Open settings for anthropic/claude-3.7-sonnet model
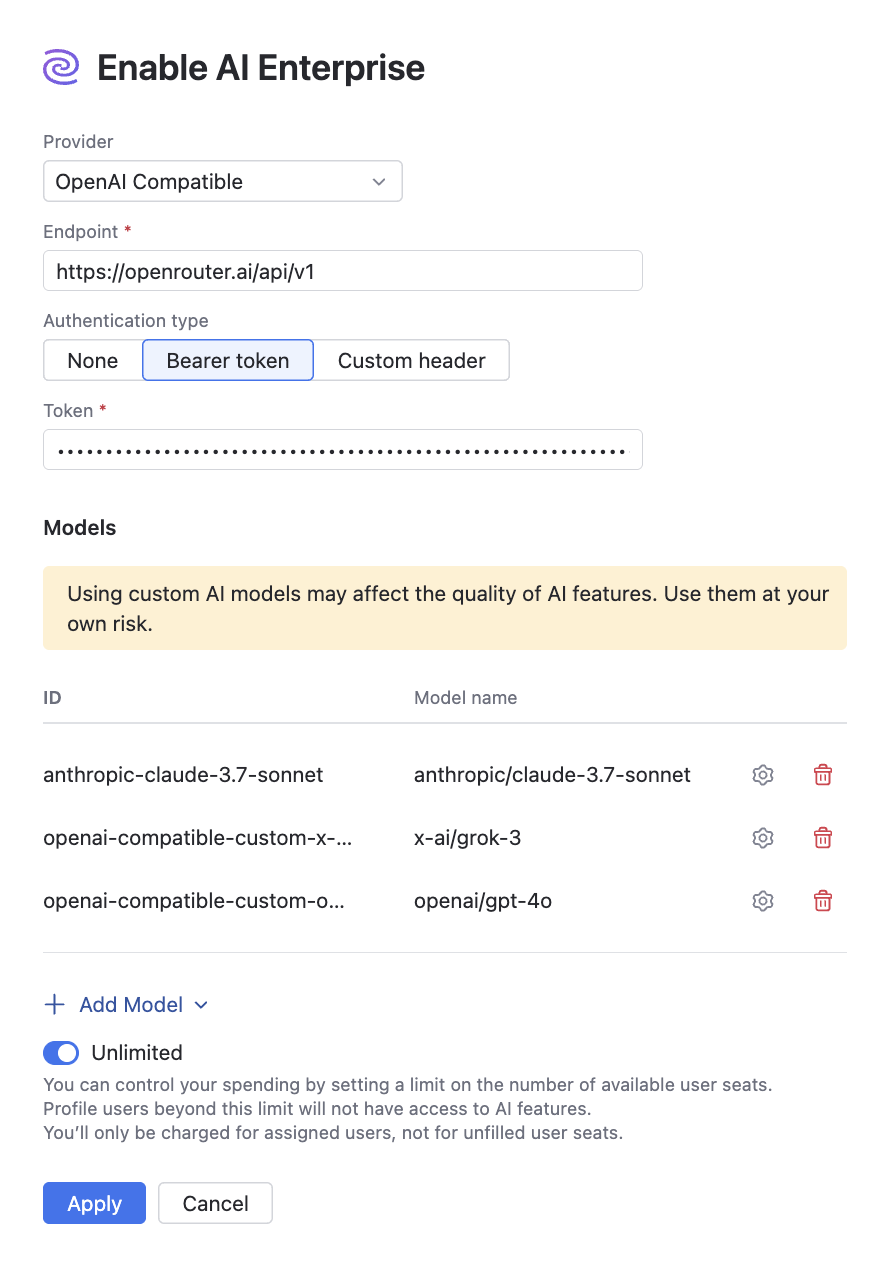The width and height of the screenshot is (892, 1270). click(762, 774)
